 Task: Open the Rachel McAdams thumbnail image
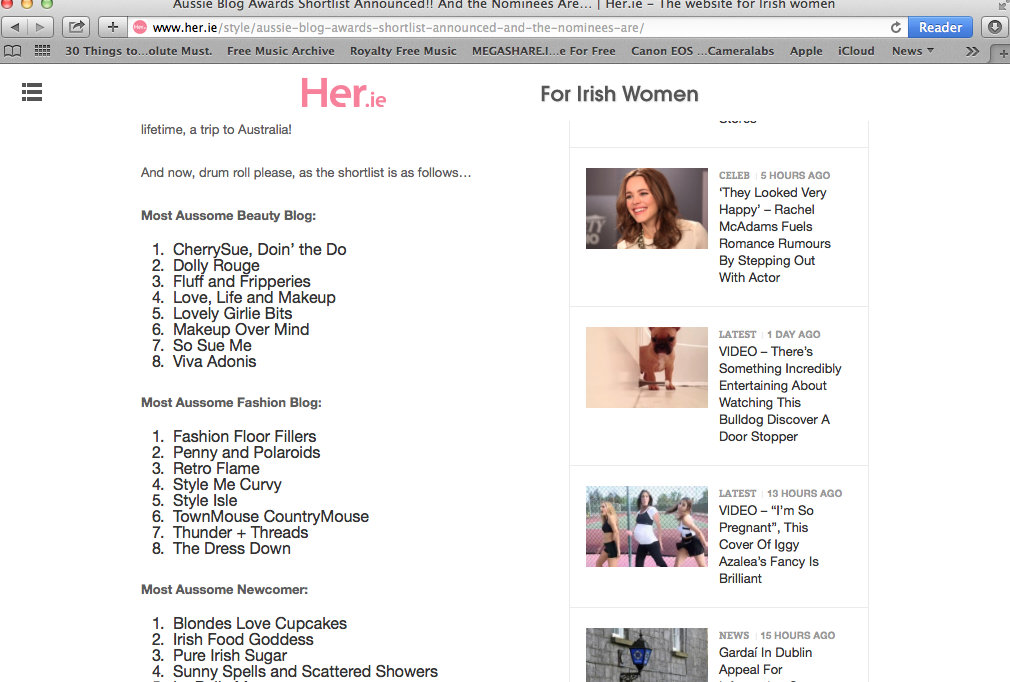tap(647, 209)
